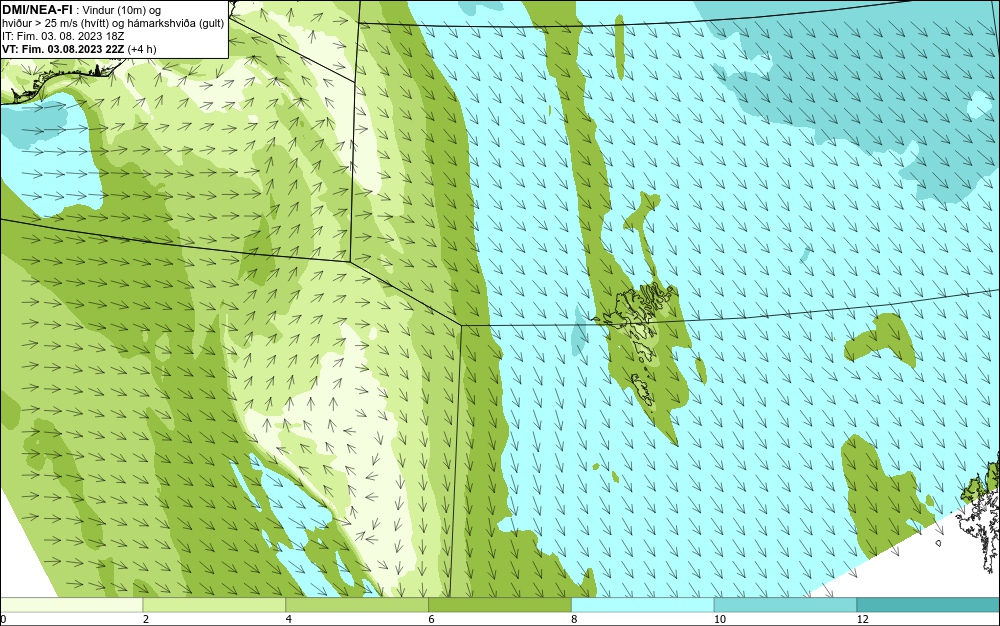The height and width of the screenshot is (626, 1000).
Task: Click the legend label '8'
Action: point(575,619)
